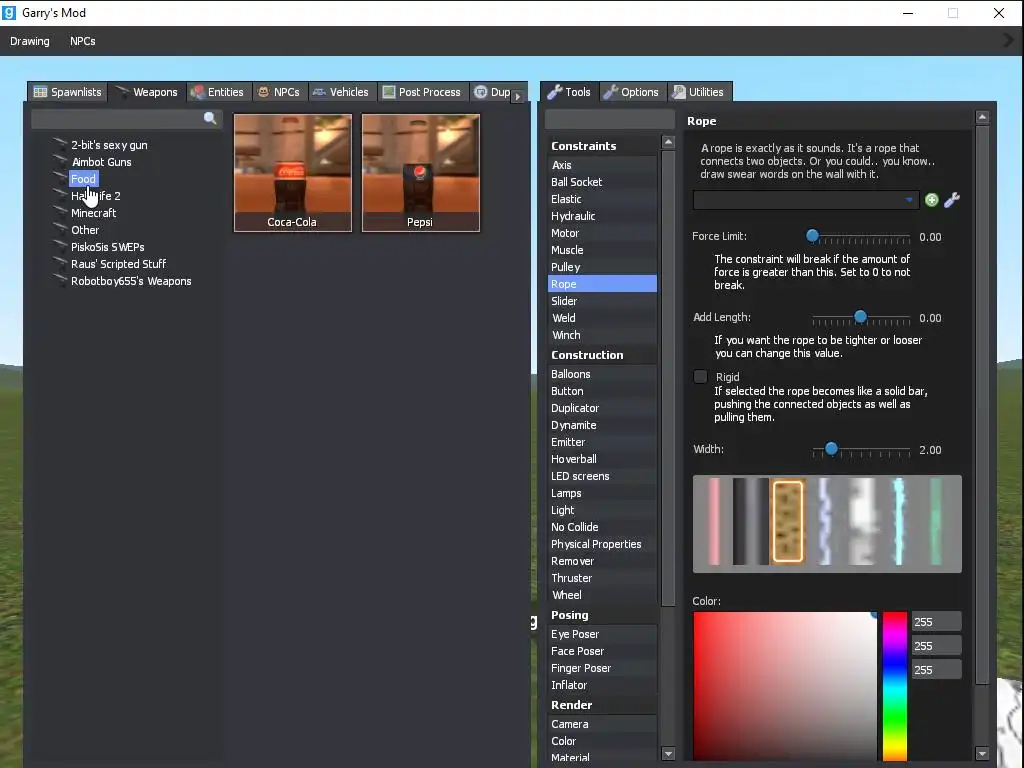Select the Axis constraint tool

click(x=602, y=165)
